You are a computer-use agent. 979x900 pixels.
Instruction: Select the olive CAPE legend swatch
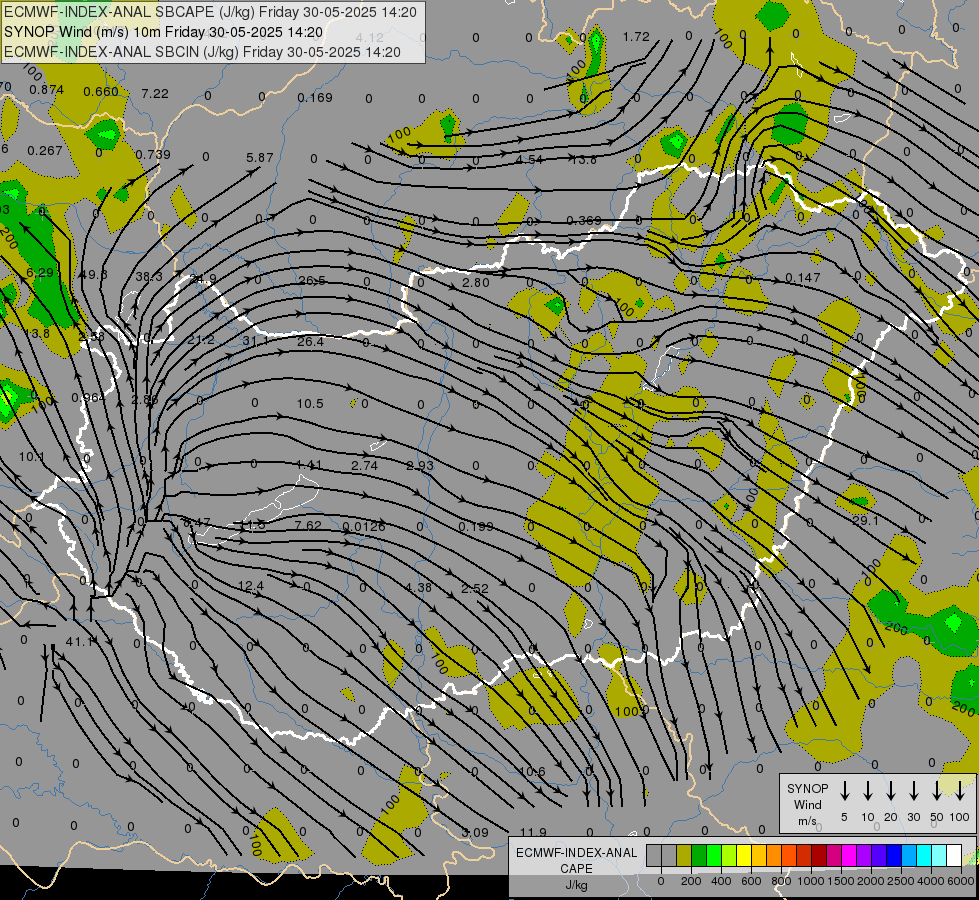684,855
